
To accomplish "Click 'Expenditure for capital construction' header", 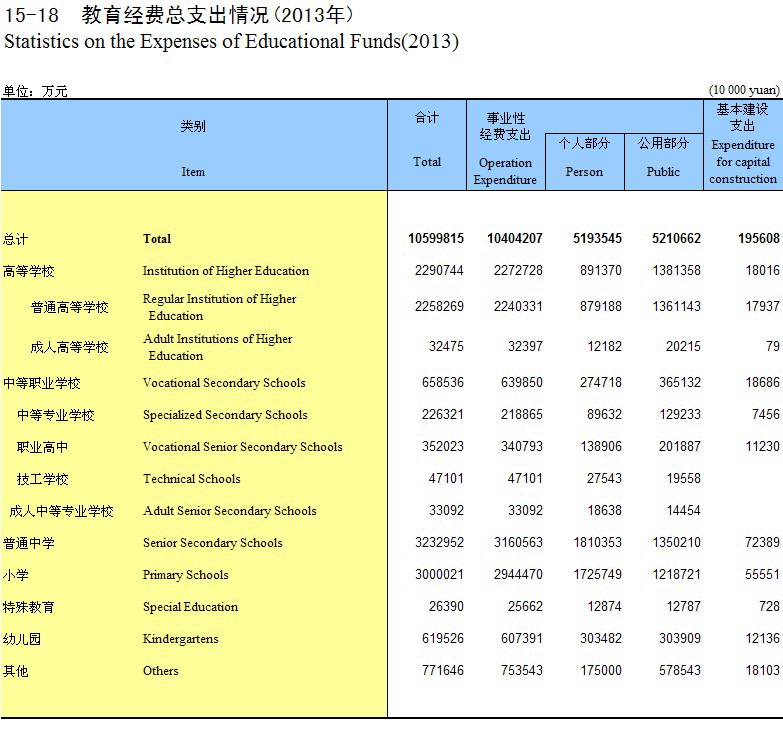I will pos(743,162).
